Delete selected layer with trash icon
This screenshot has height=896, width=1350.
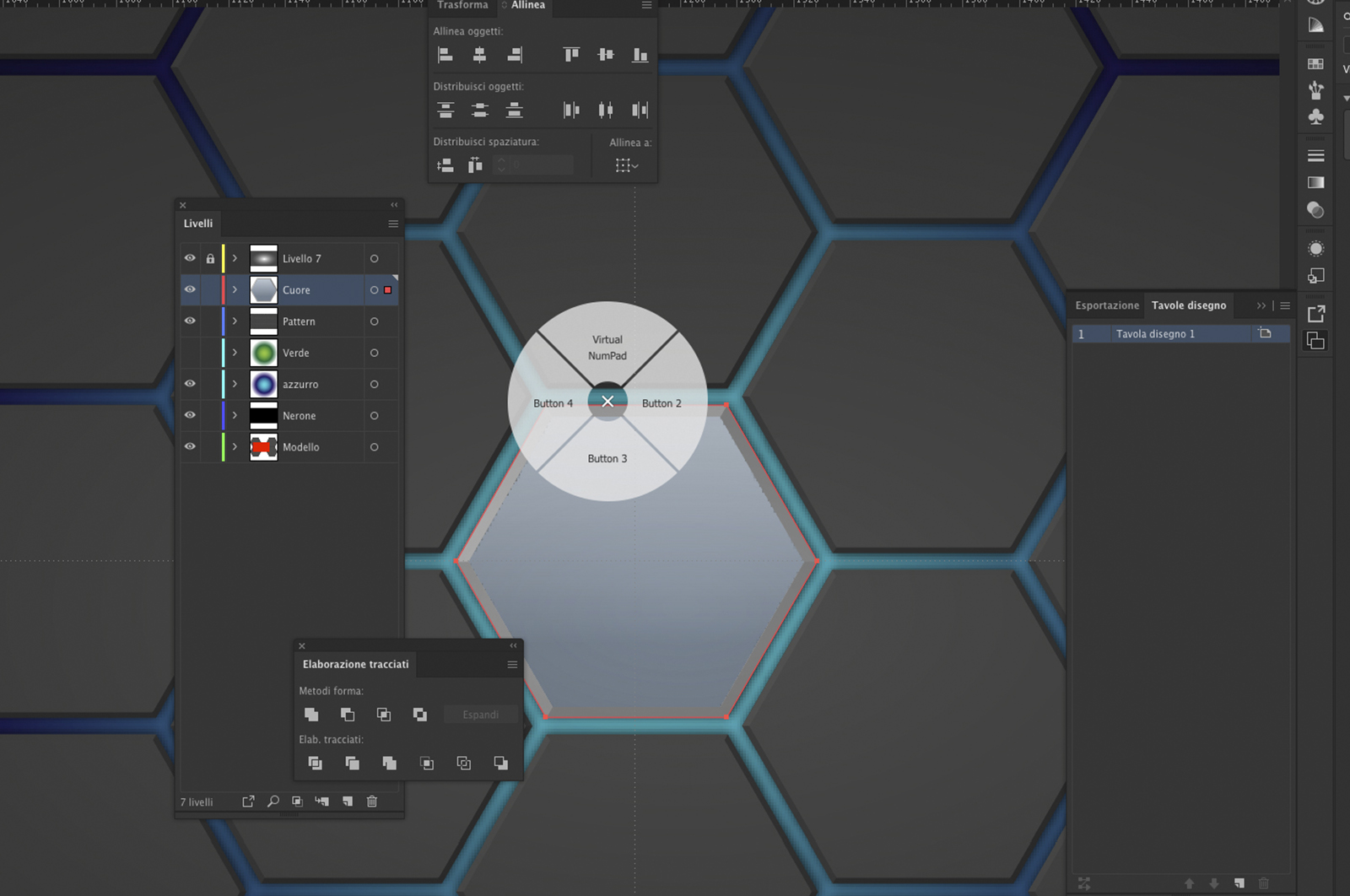point(372,802)
